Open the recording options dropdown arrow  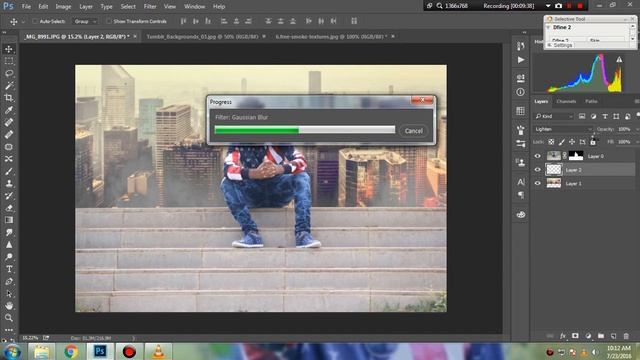click(548, 6)
